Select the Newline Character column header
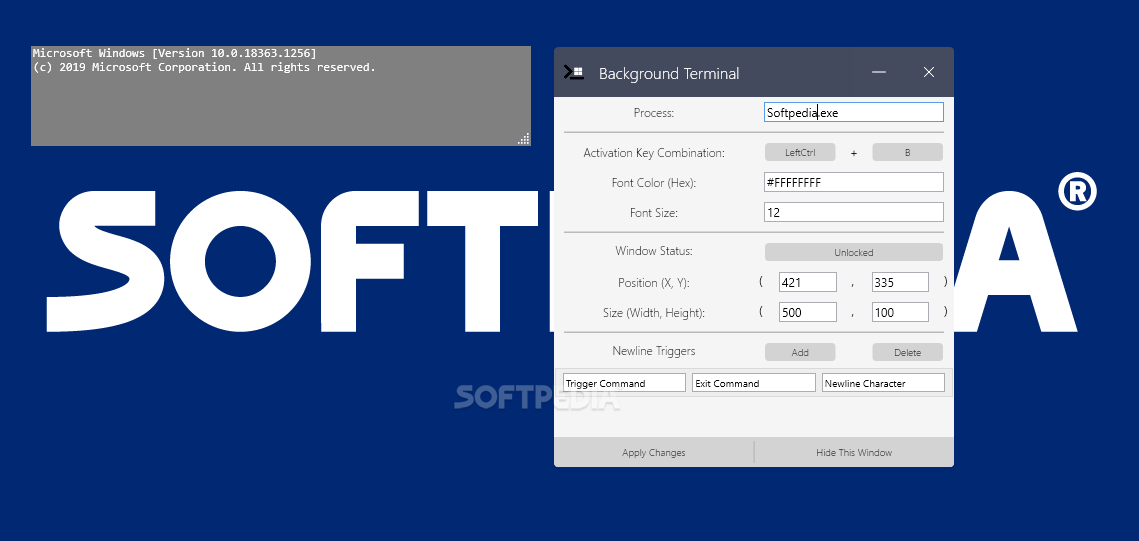 click(x=883, y=383)
